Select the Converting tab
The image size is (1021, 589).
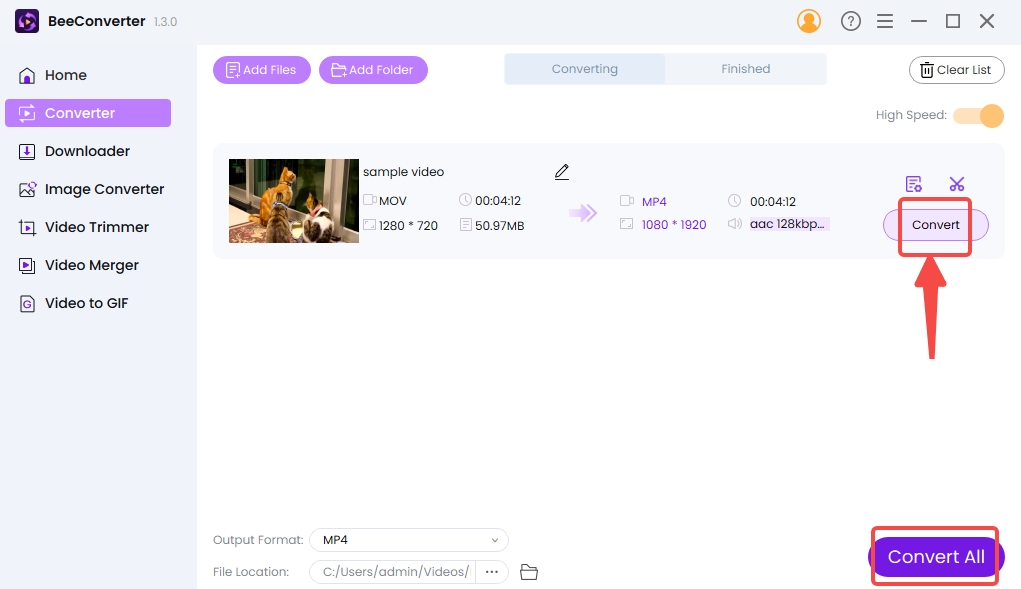(585, 69)
